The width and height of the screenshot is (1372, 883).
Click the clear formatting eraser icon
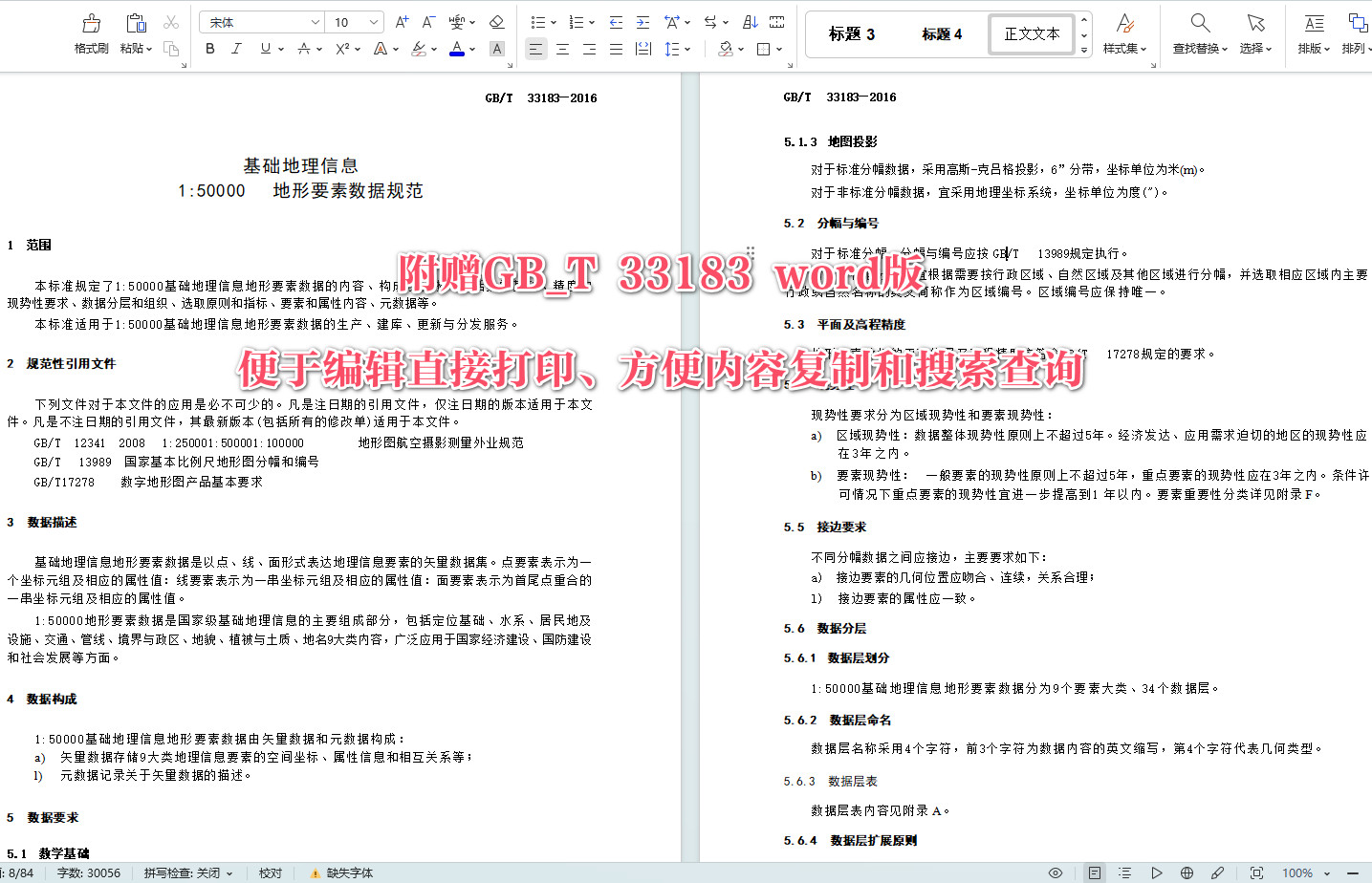(x=497, y=21)
